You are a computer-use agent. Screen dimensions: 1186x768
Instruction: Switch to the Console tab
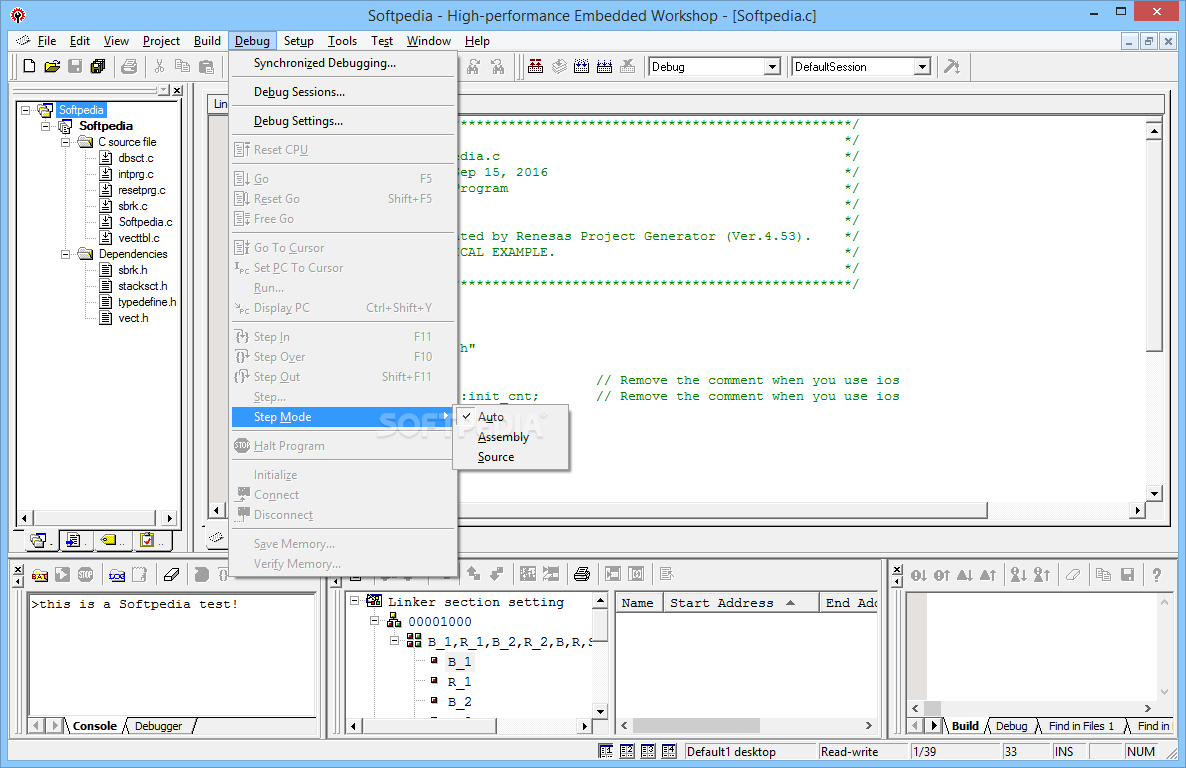click(95, 726)
